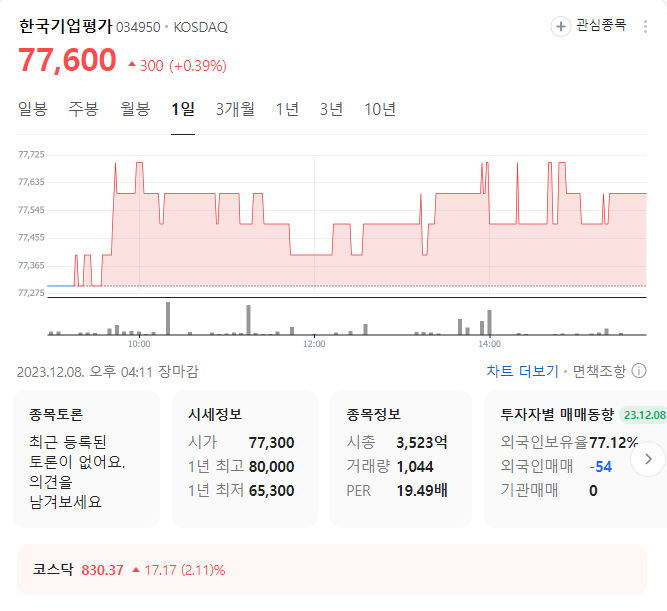The image size is (667, 611).
Task: Select the 3년 chart period
Action: [331, 109]
